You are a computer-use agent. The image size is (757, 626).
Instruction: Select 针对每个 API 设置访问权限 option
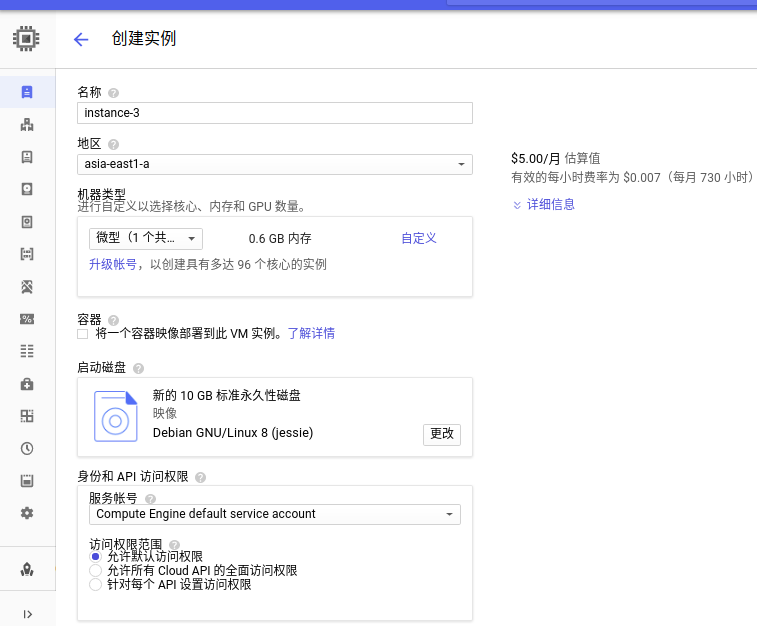click(x=96, y=584)
